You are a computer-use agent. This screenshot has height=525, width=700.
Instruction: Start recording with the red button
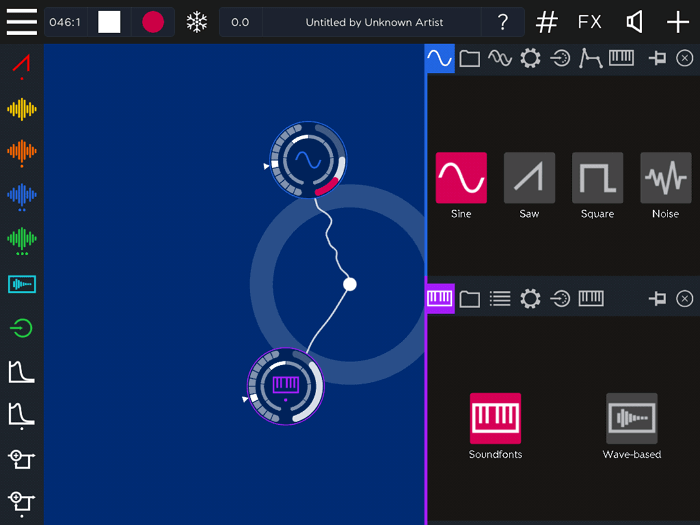point(152,22)
